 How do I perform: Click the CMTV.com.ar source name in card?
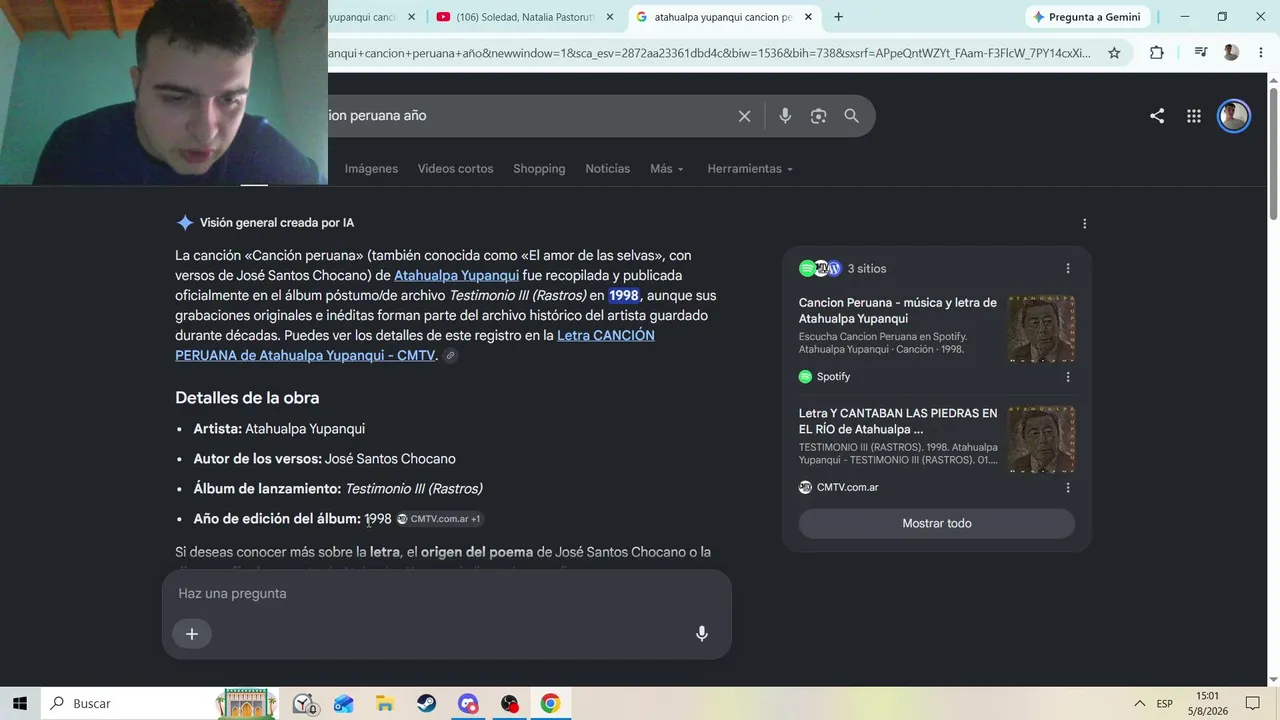[848, 488]
